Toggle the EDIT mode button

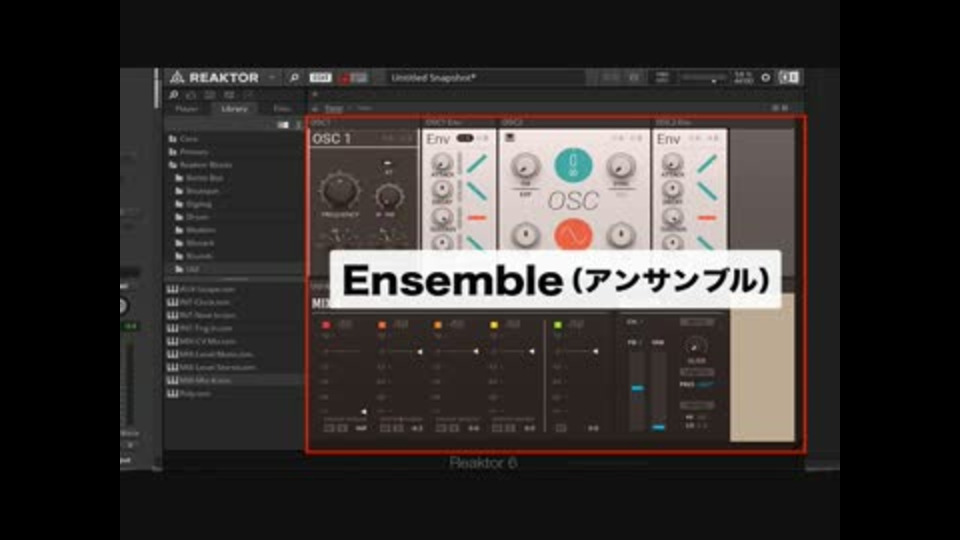click(x=320, y=78)
